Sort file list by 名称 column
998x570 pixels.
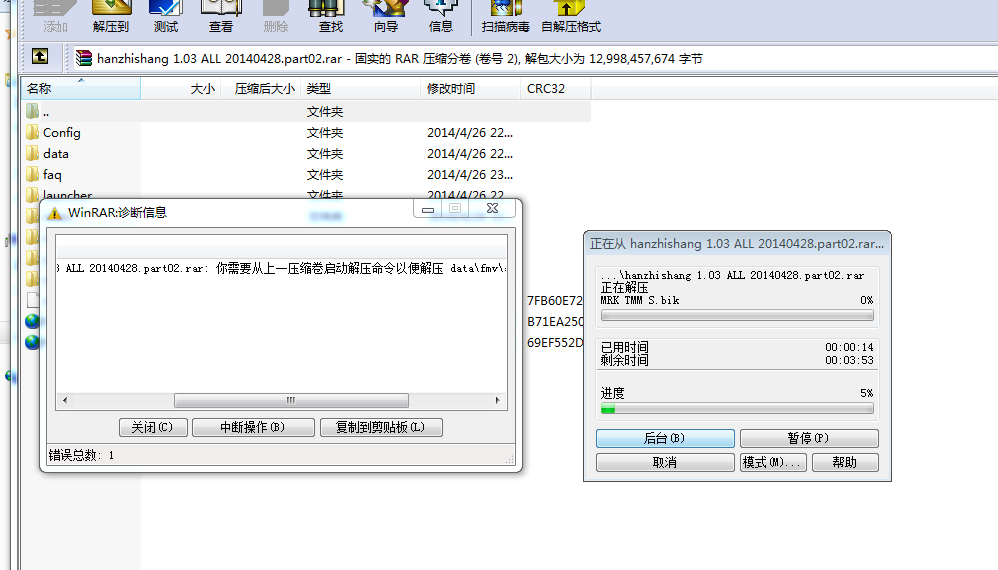tap(81, 88)
